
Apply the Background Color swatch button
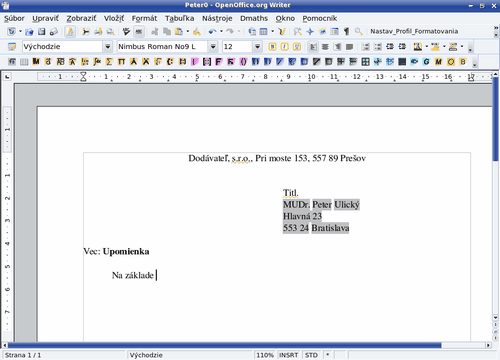(x=453, y=47)
